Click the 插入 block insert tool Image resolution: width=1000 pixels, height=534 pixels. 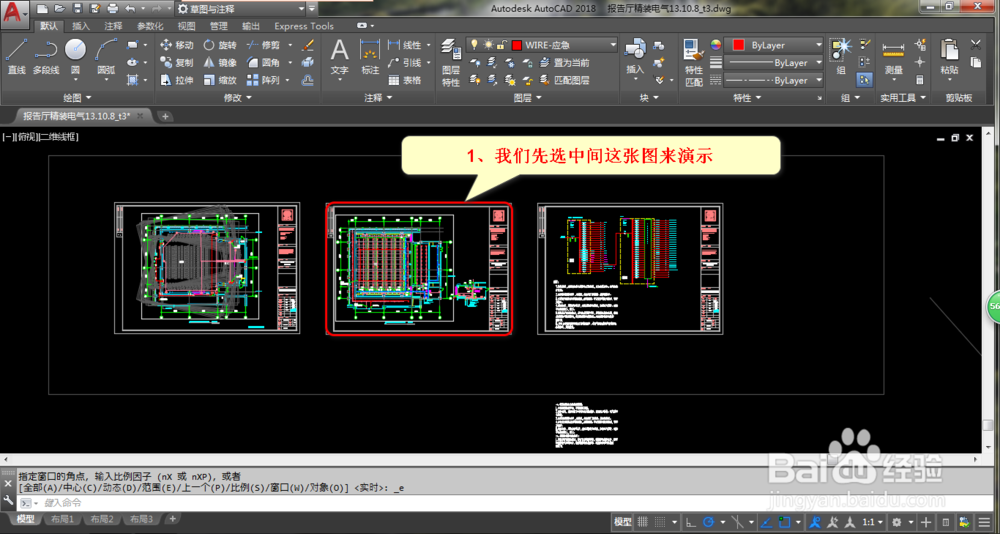[x=635, y=56]
